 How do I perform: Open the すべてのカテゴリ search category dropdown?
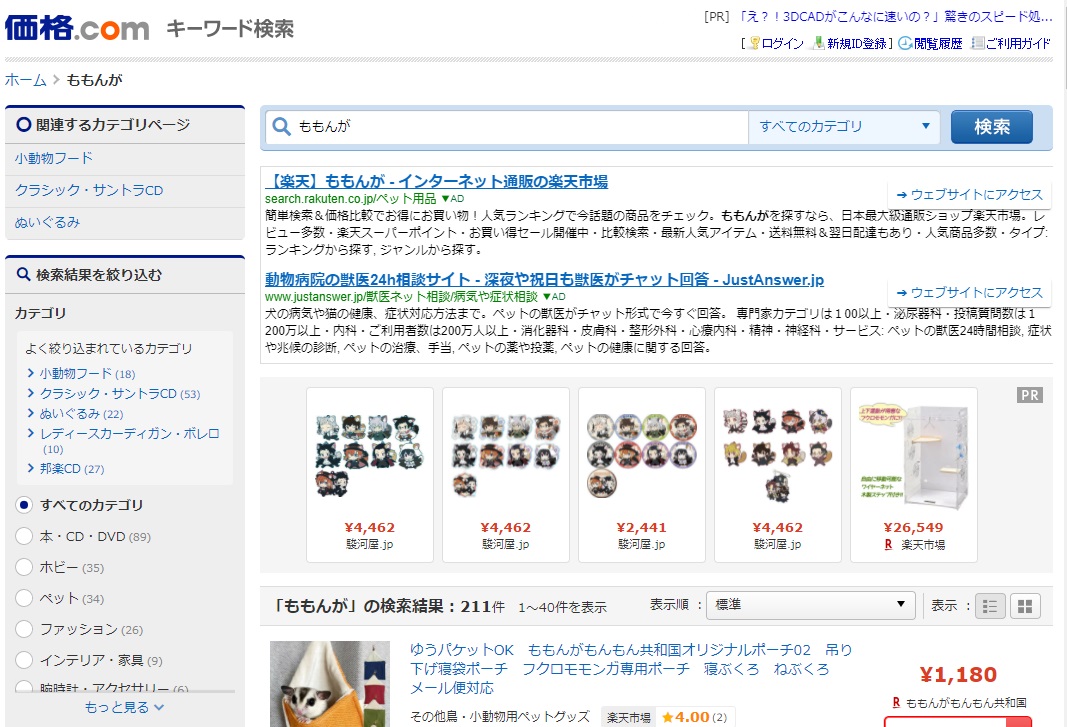point(844,127)
